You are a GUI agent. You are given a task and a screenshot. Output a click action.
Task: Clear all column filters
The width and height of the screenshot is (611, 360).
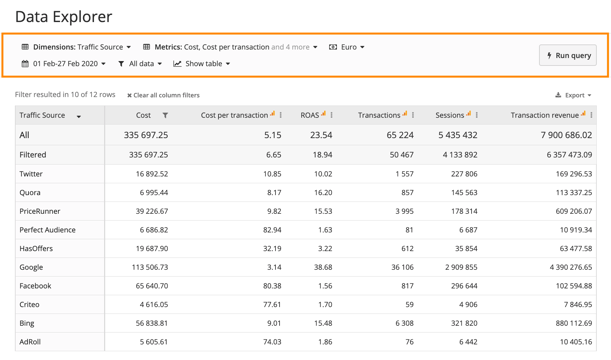163,95
